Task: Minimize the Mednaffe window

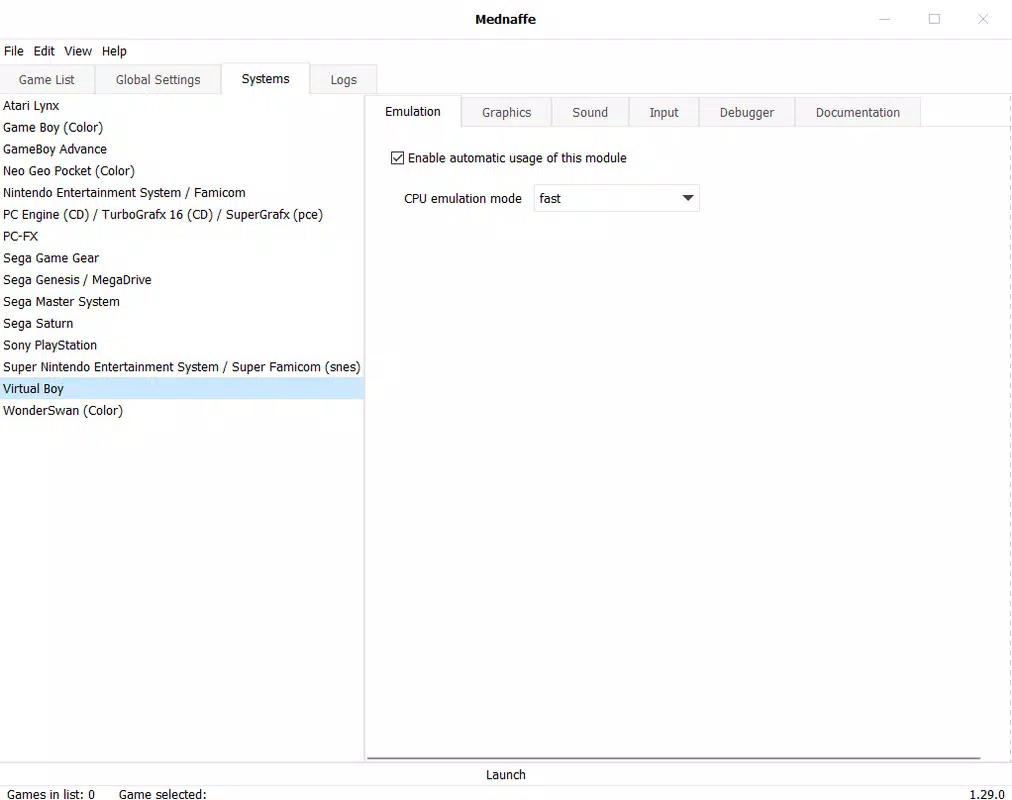Action: coord(885,19)
